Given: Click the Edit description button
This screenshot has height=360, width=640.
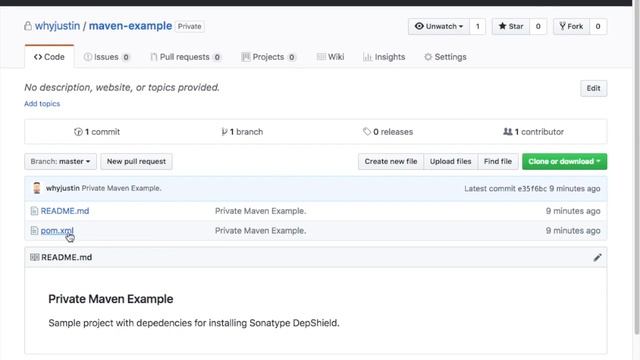Looking at the screenshot, I should [593, 88].
